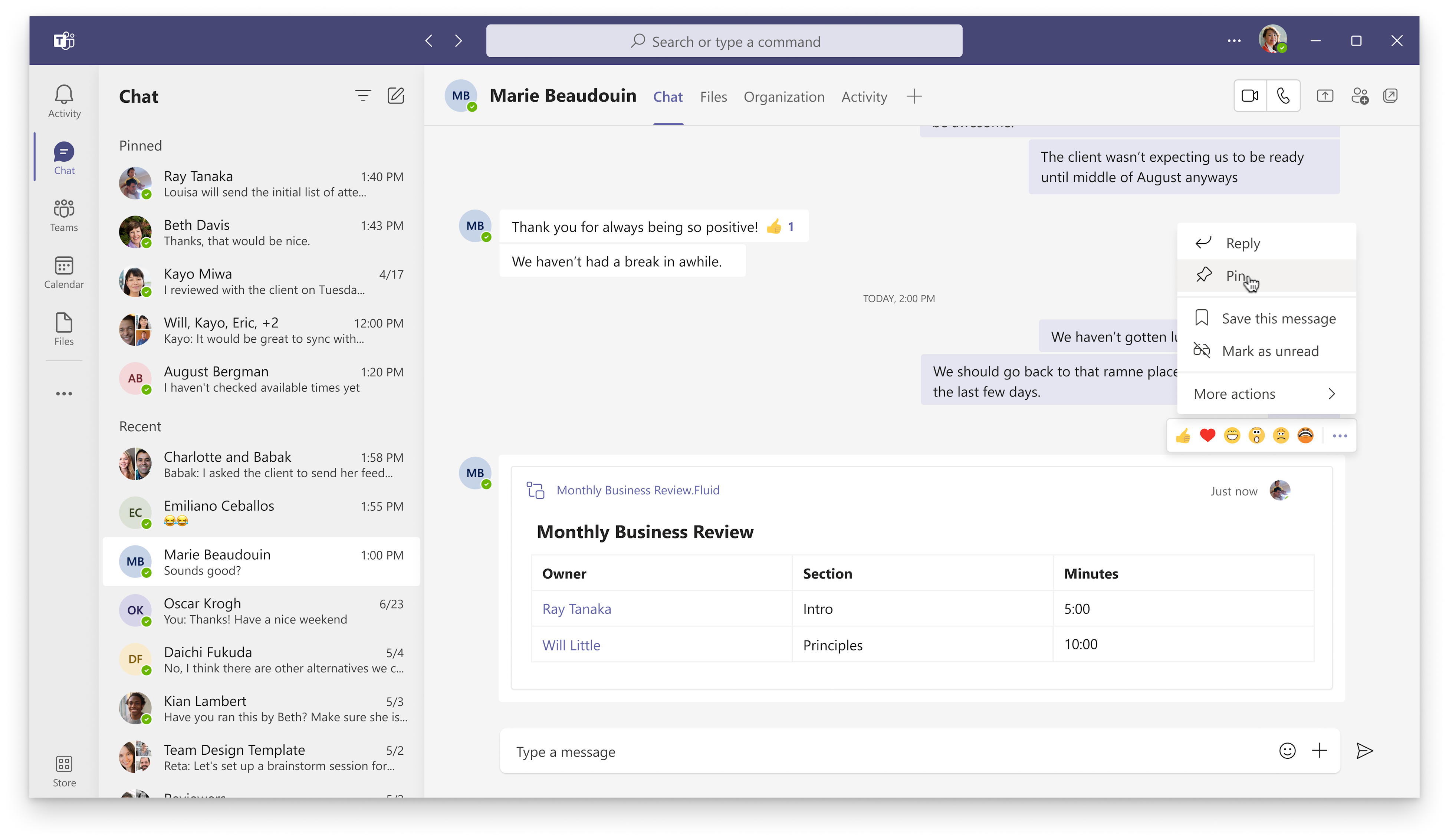Viewport: 1449px width, 840px height.
Task: Open the emoji picker in message box
Action: click(x=1287, y=751)
